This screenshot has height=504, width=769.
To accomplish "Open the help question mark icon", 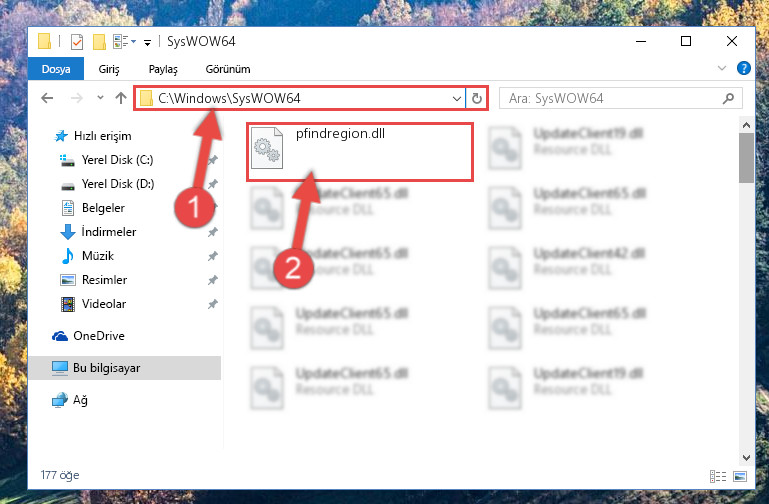I will 743,68.
